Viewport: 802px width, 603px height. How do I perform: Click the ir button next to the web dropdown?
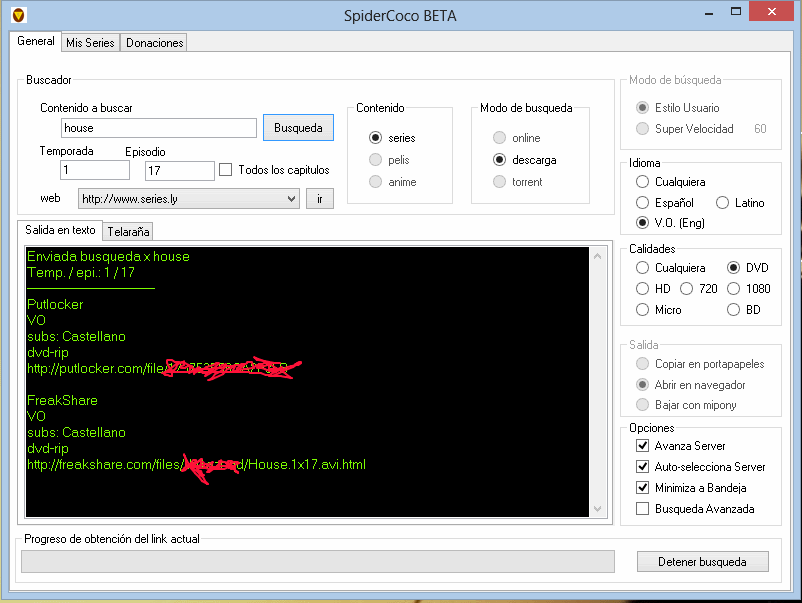point(319,198)
